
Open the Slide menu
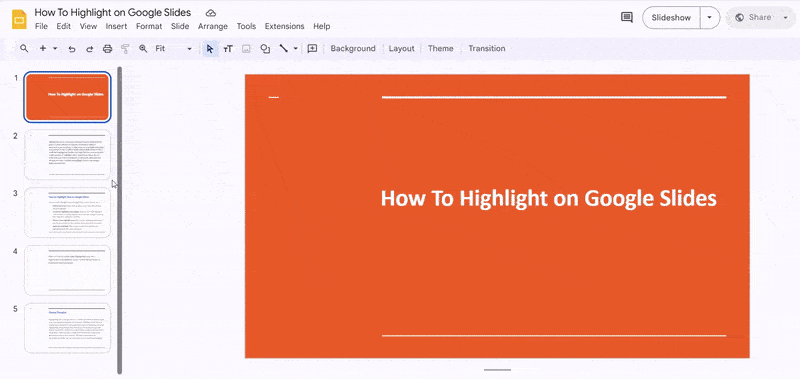pos(180,27)
